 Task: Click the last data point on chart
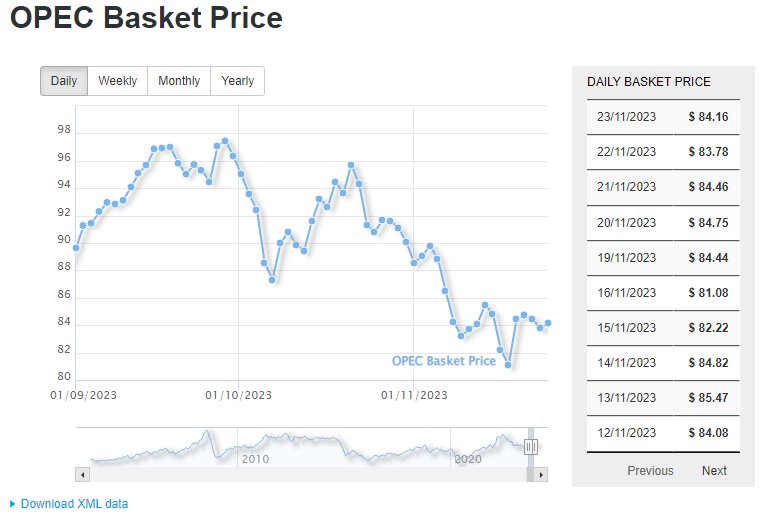pyautogui.click(x=548, y=323)
